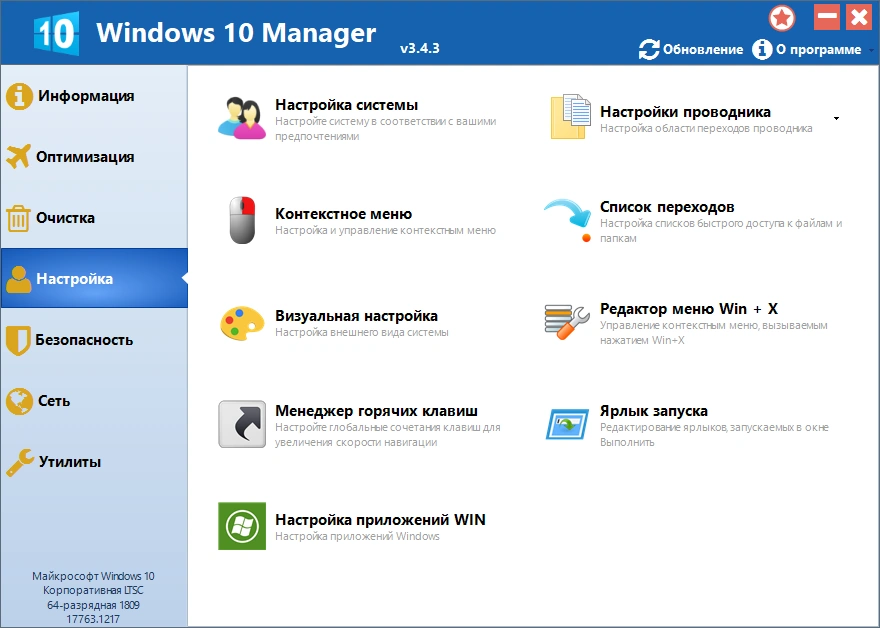Minimize the Windows 10 Manager window
Image resolution: width=880 pixels, height=628 pixels.
click(827, 17)
